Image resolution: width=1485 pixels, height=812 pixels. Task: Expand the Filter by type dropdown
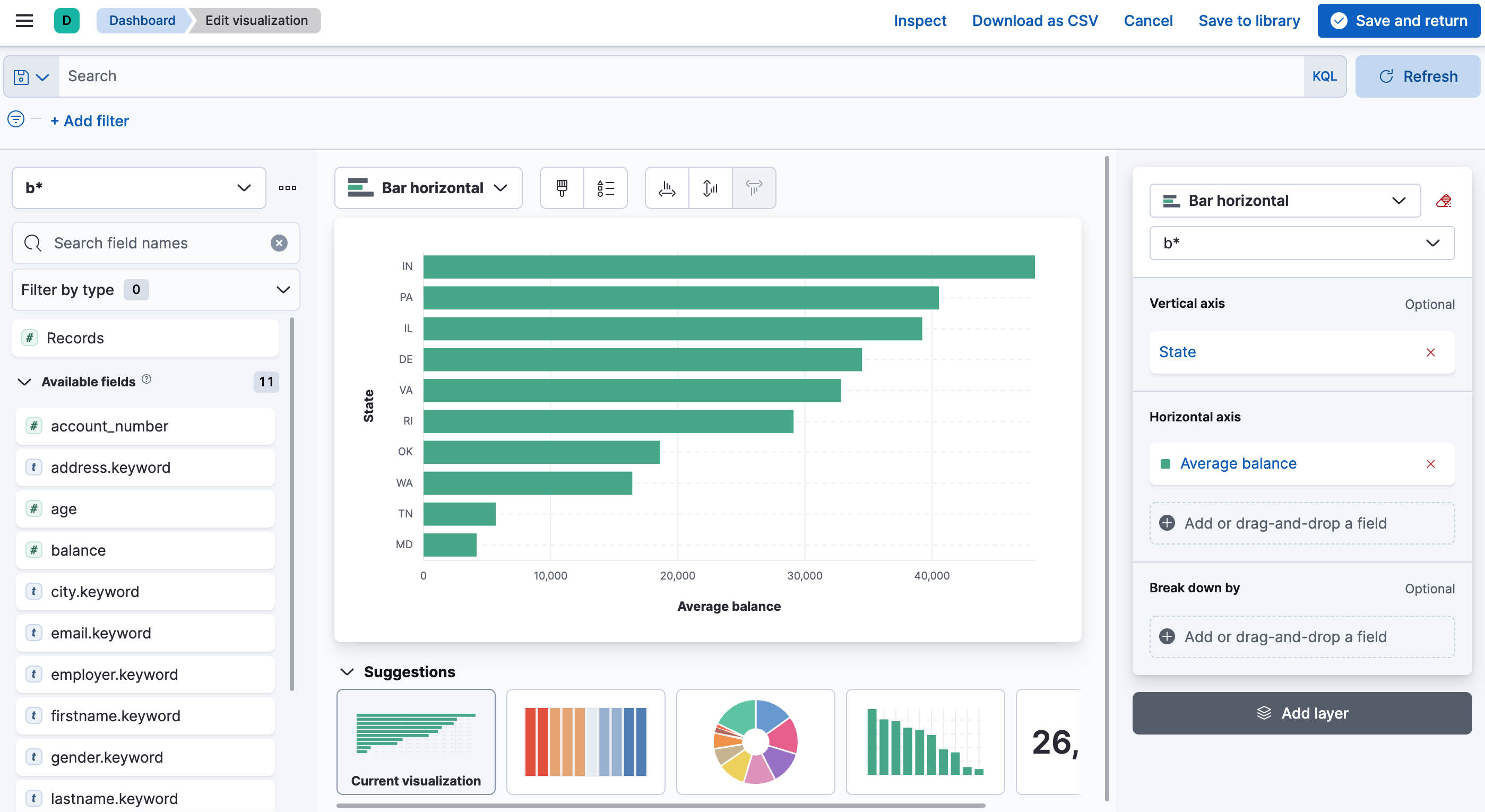154,290
